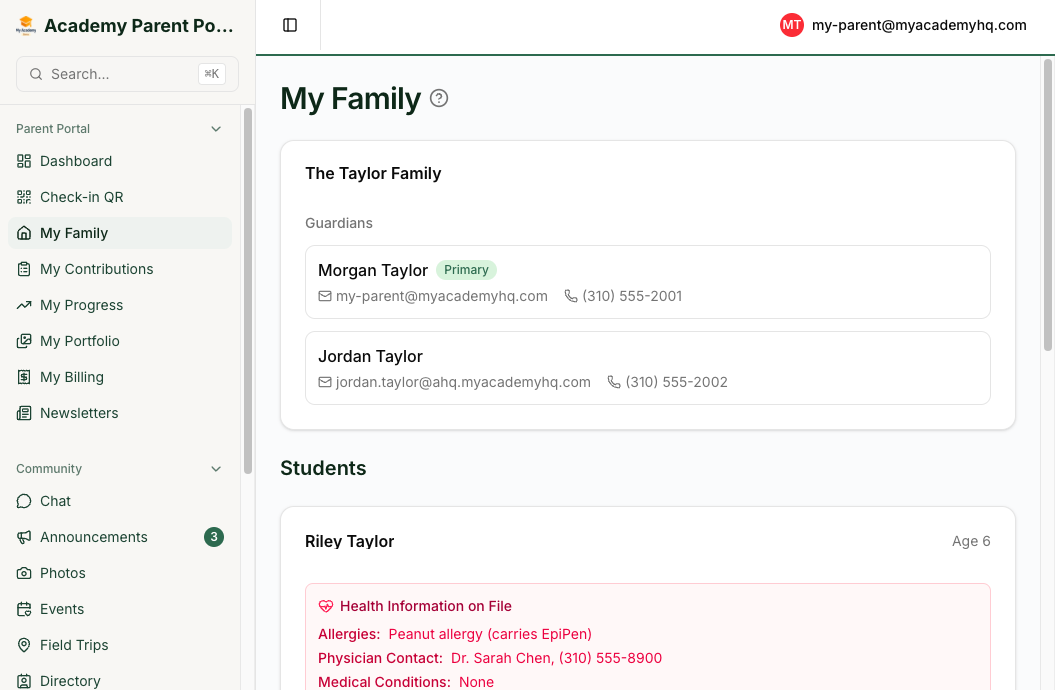Click the main page scrollbar
The width and height of the screenshot is (1055, 690).
[1048, 204]
